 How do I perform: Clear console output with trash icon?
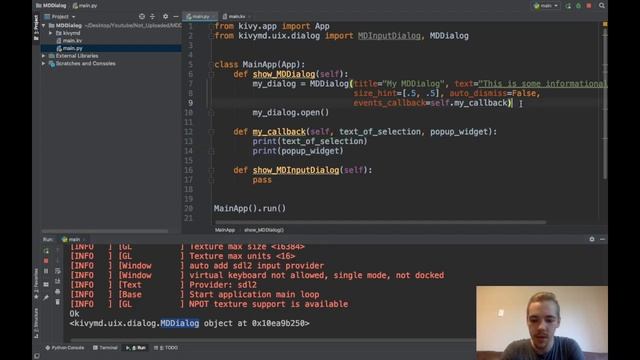coord(58,302)
